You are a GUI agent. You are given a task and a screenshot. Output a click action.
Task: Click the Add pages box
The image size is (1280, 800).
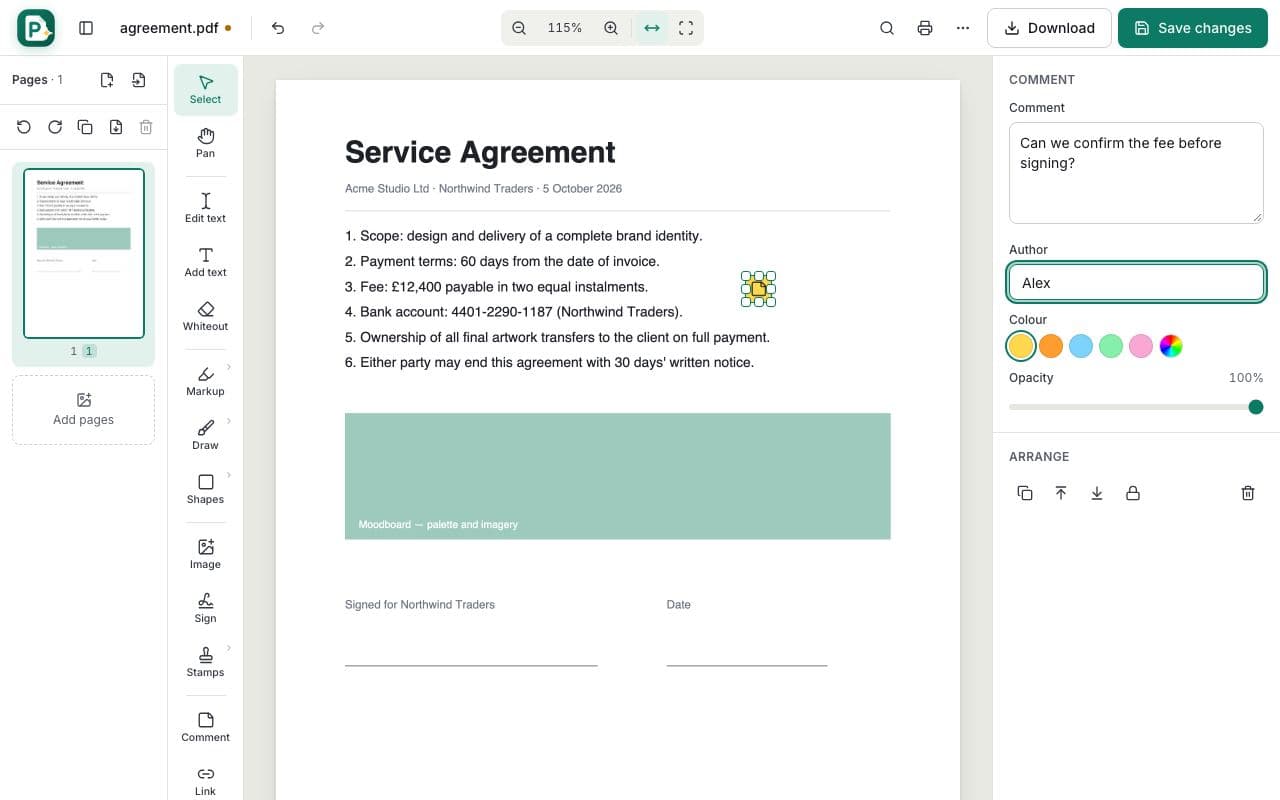click(x=83, y=410)
